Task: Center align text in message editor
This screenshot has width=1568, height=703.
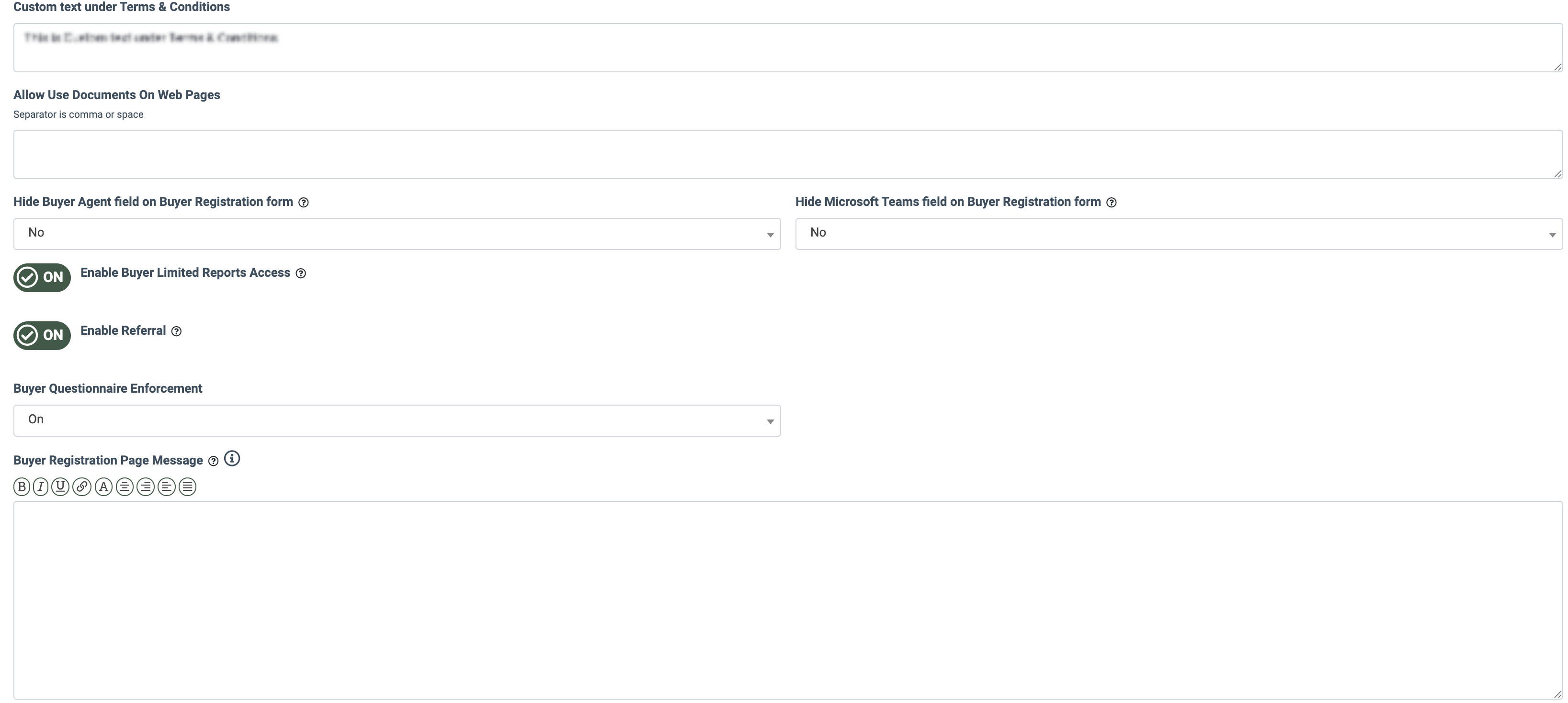Action: click(124, 487)
